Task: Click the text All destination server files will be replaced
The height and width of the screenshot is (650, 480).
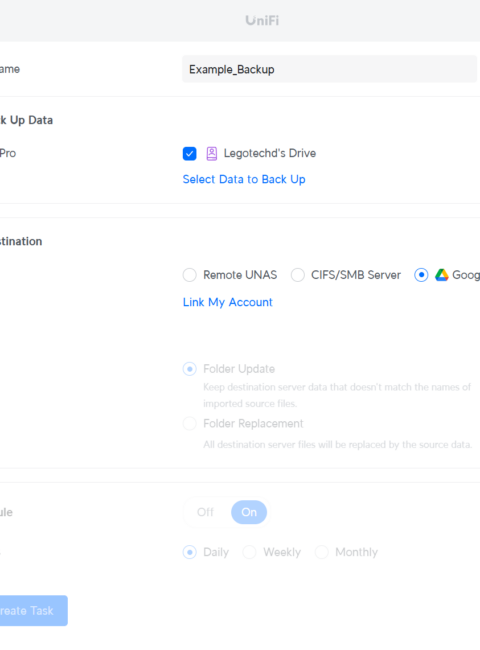Action: click(337, 444)
